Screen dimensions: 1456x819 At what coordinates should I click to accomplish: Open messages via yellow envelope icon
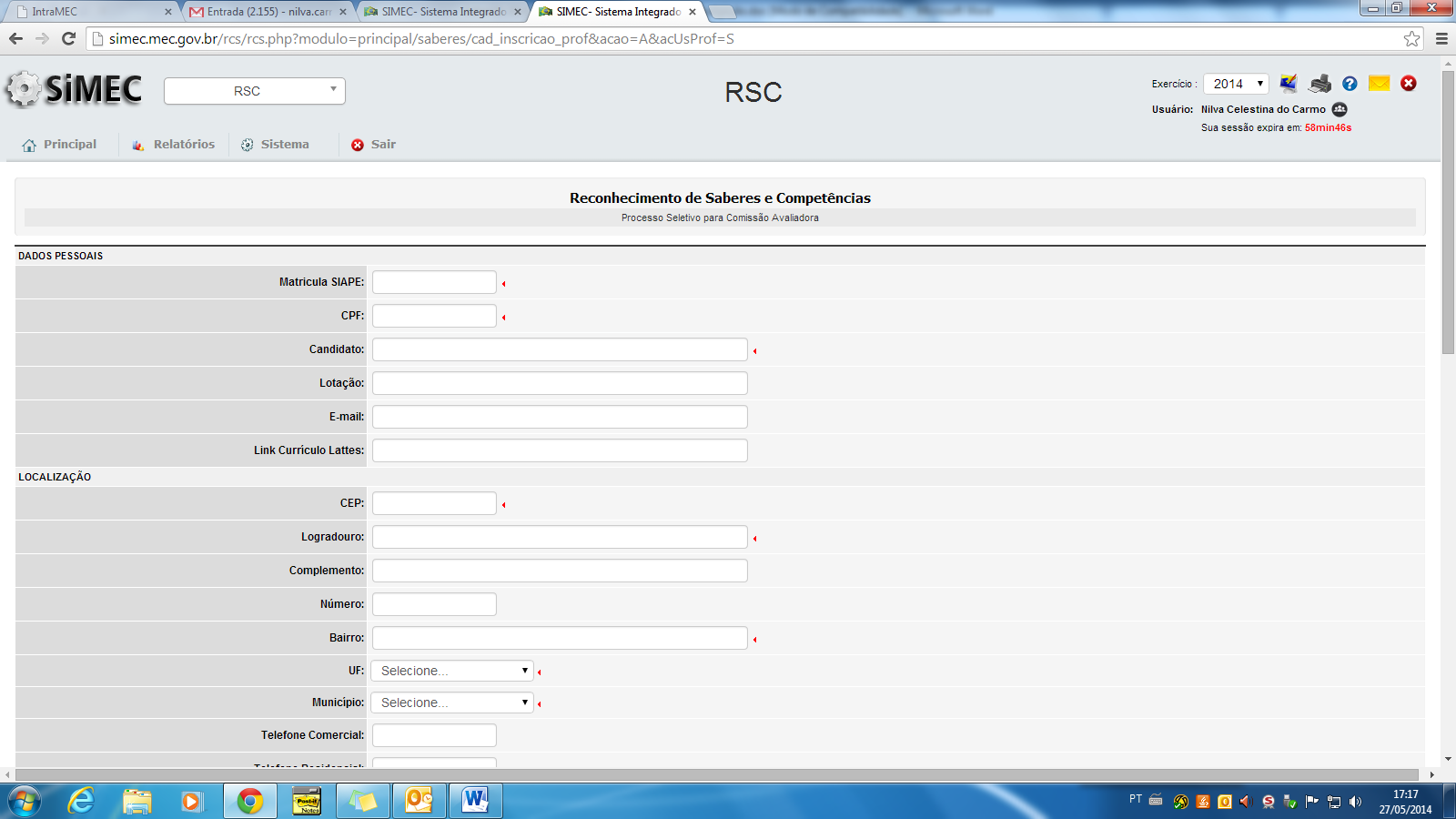point(1380,84)
